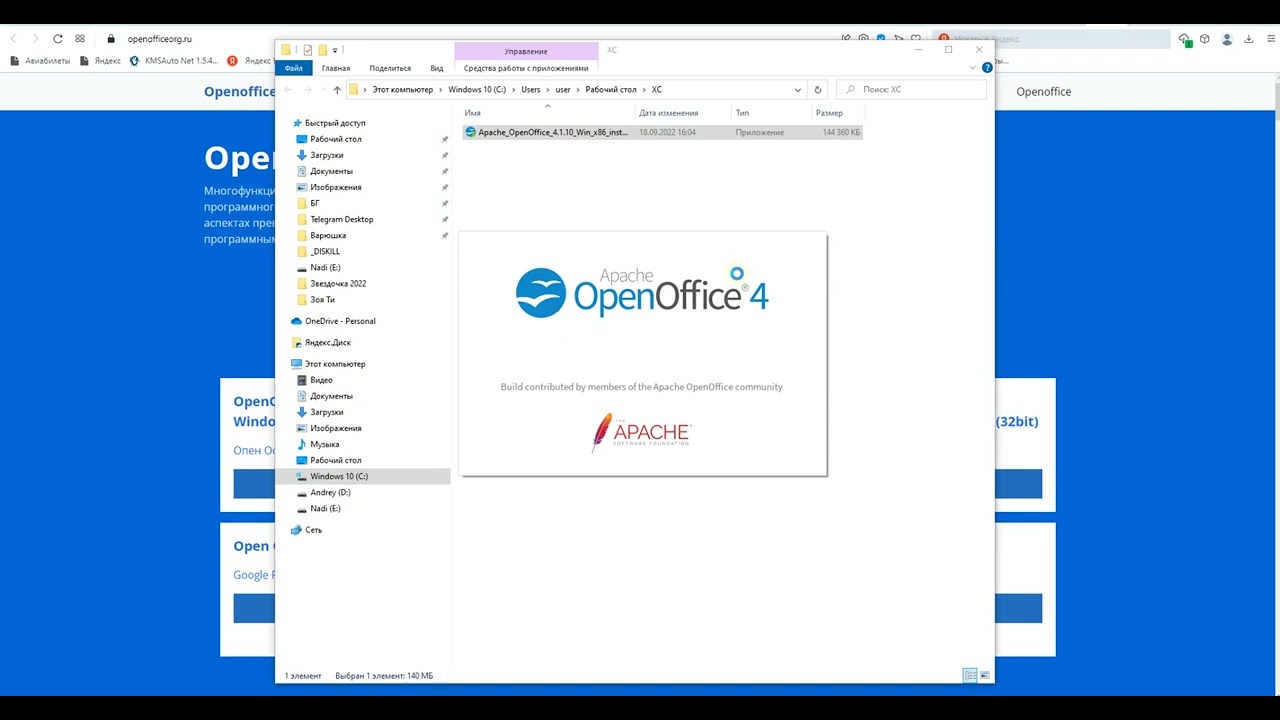The width and height of the screenshot is (1280, 720).
Task: Click the Up one level arrow in Explorer
Action: point(337,90)
